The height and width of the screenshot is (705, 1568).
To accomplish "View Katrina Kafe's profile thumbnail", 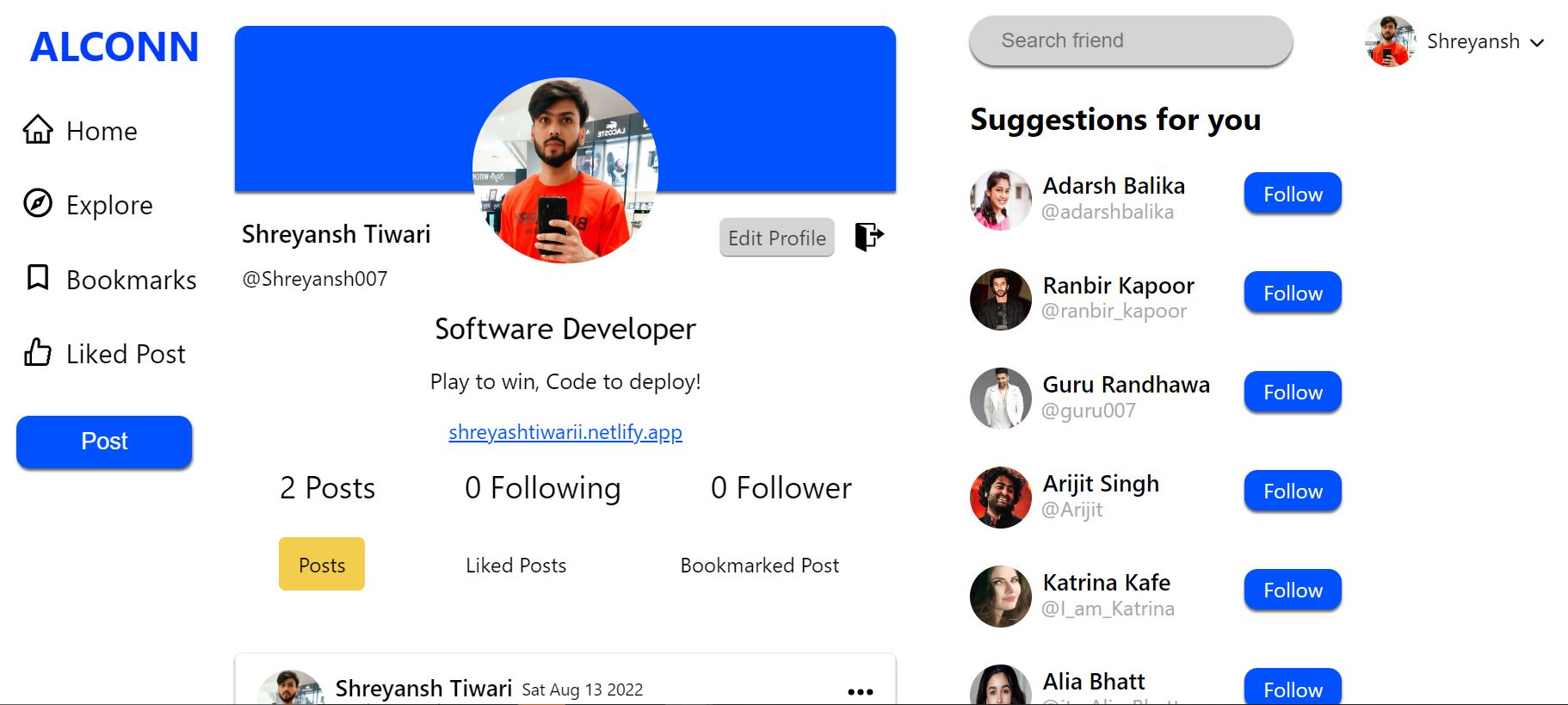I will click(x=1000, y=596).
